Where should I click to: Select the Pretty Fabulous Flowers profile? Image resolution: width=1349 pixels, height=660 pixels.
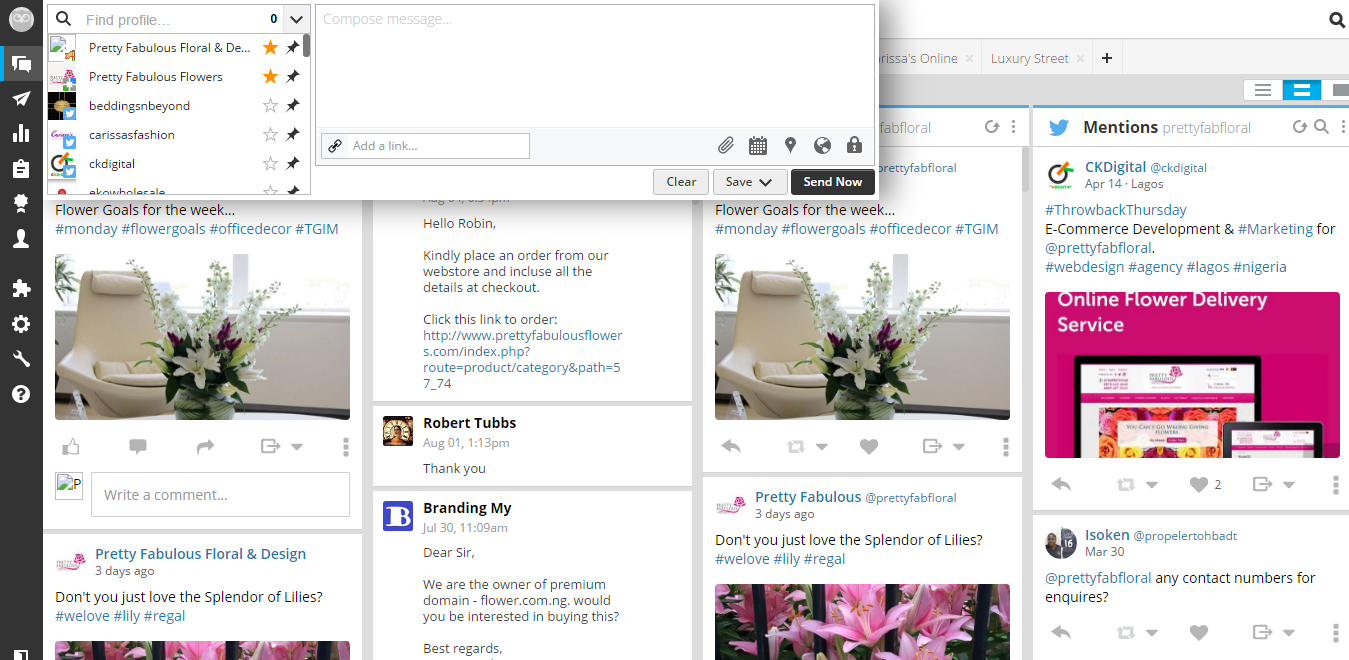156,76
